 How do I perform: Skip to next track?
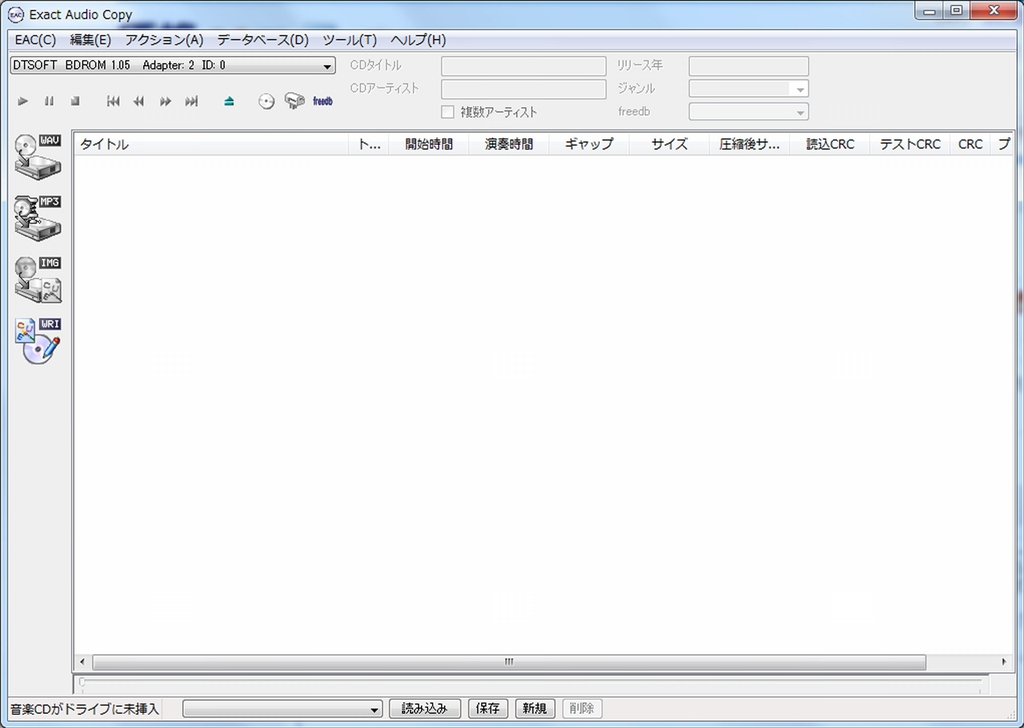pyautogui.click(x=191, y=101)
